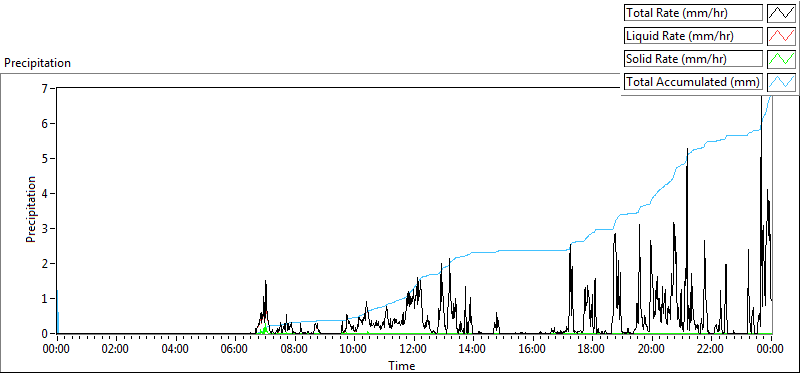Click the Precipitation graph caption above the plot
This screenshot has width=800, height=373.
(37, 63)
